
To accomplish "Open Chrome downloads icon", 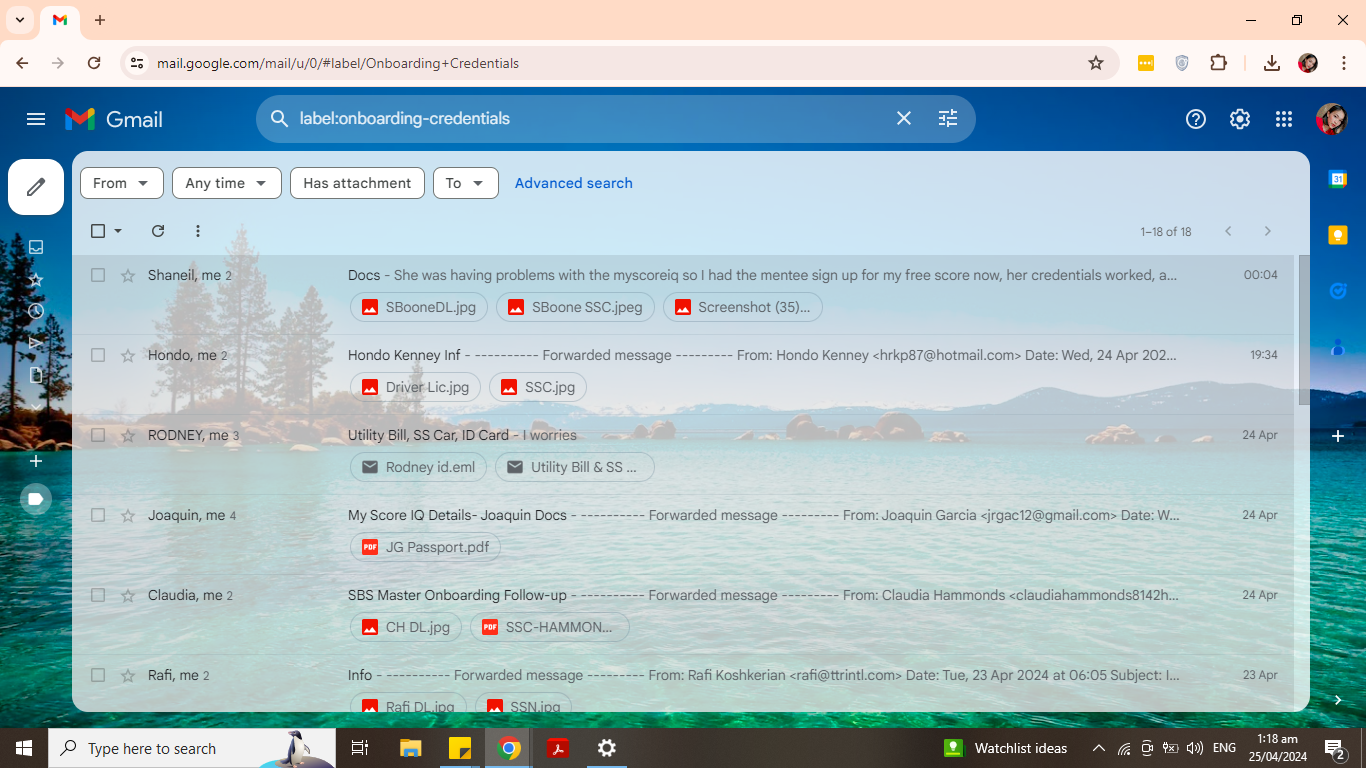I will pyautogui.click(x=1272, y=63).
